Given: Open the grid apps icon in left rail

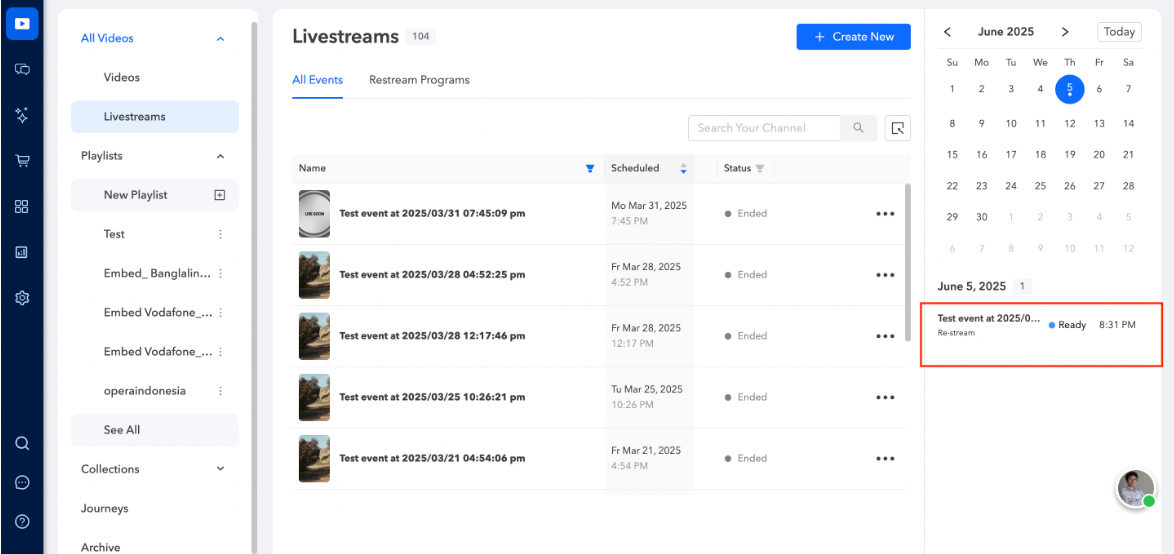Looking at the screenshot, I should coord(22,207).
